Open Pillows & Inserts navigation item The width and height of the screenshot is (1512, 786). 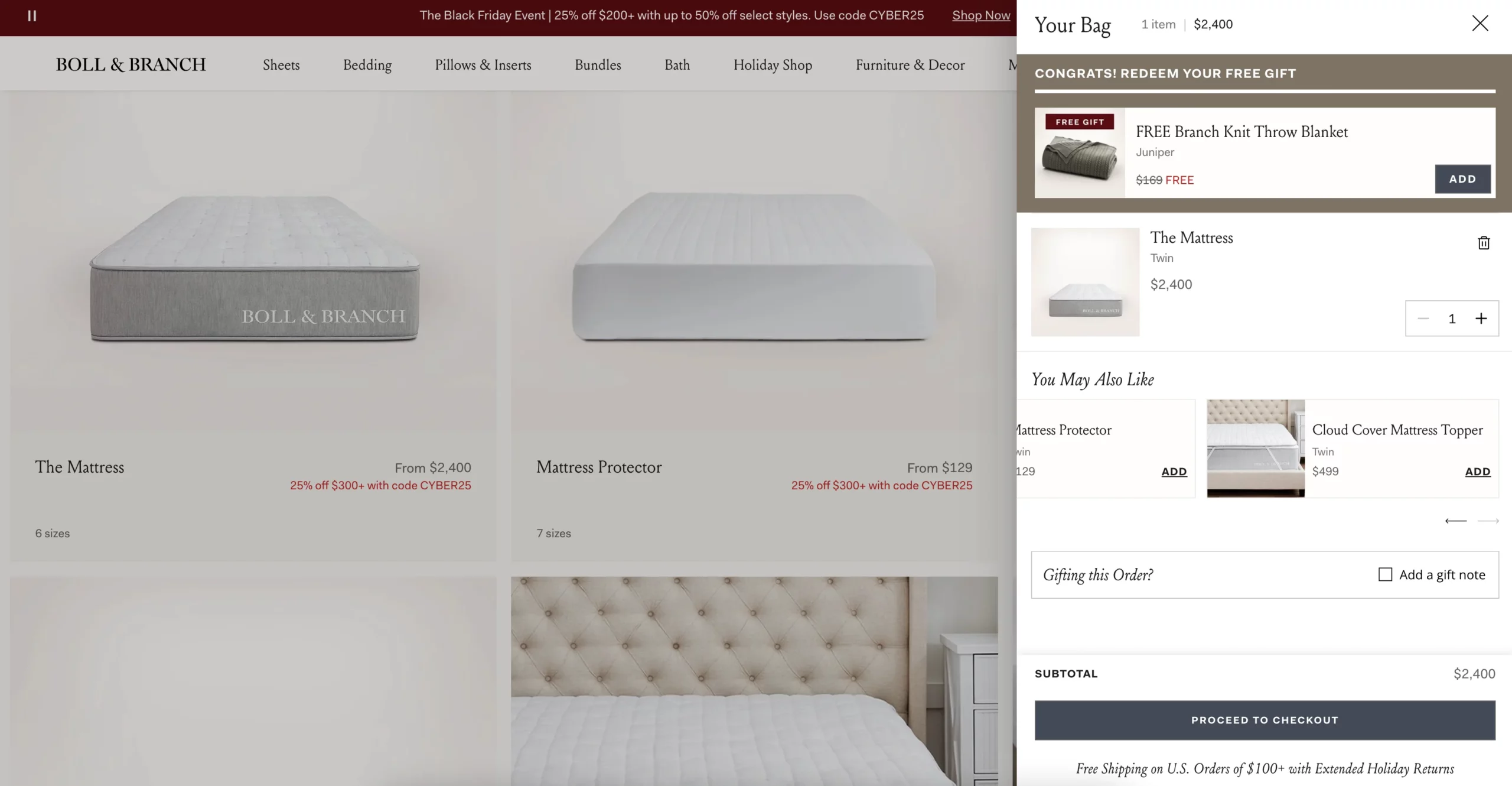click(483, 65)
